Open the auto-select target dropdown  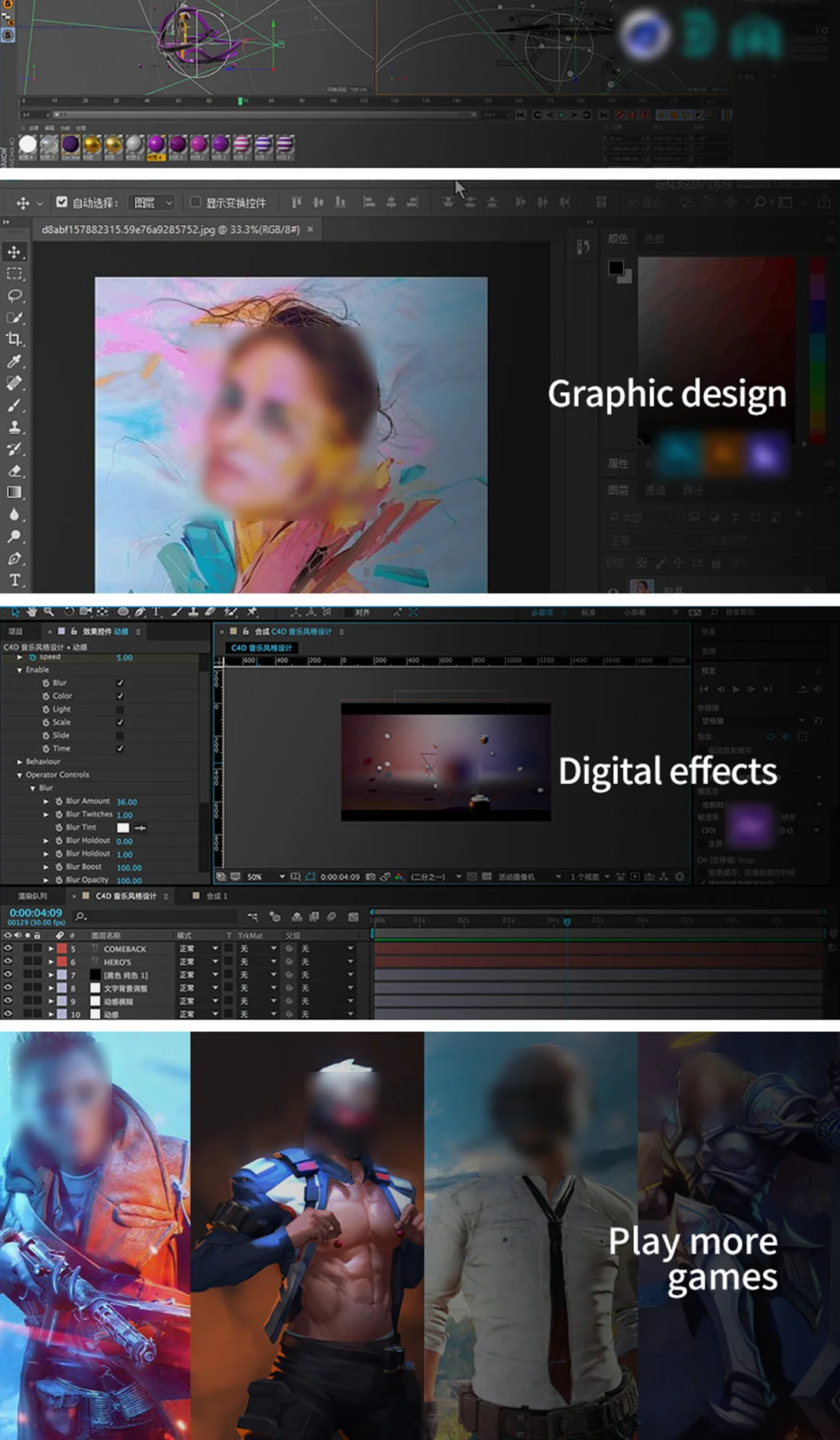pyautogui.click(x=153, y=202)
